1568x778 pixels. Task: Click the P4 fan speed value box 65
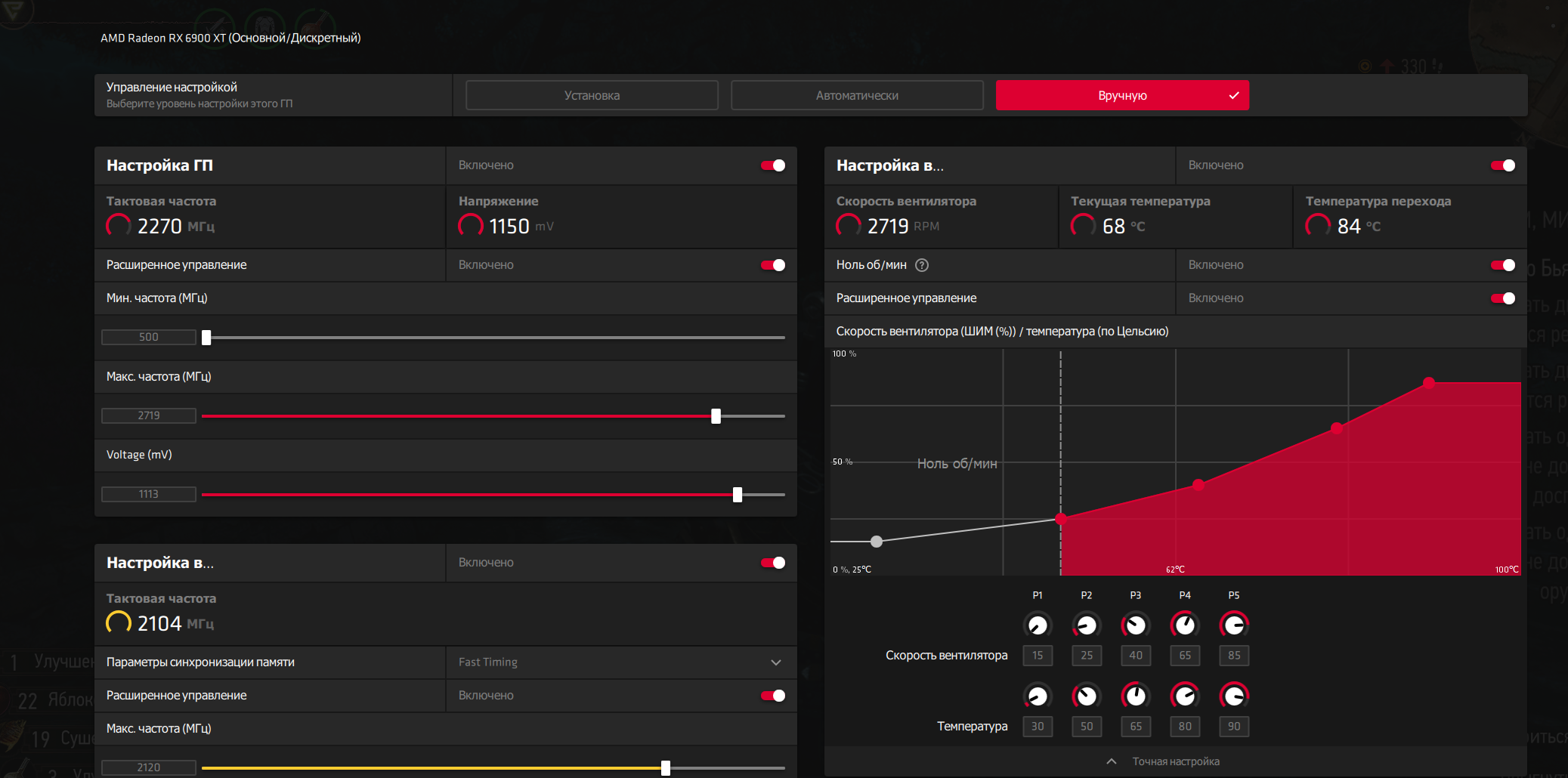point(1185,656)
